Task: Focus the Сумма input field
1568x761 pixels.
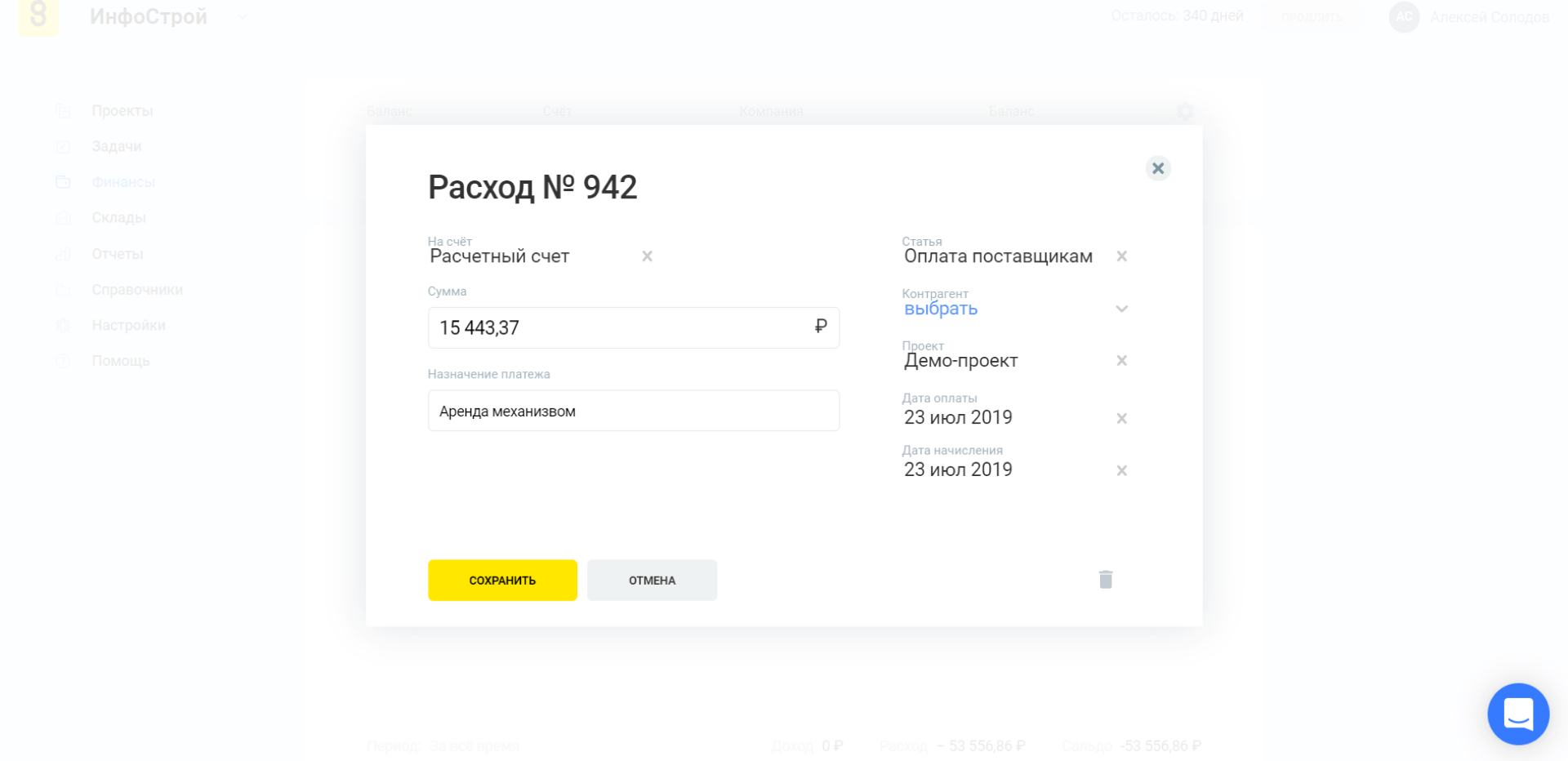Action: [x=634, y=327]
